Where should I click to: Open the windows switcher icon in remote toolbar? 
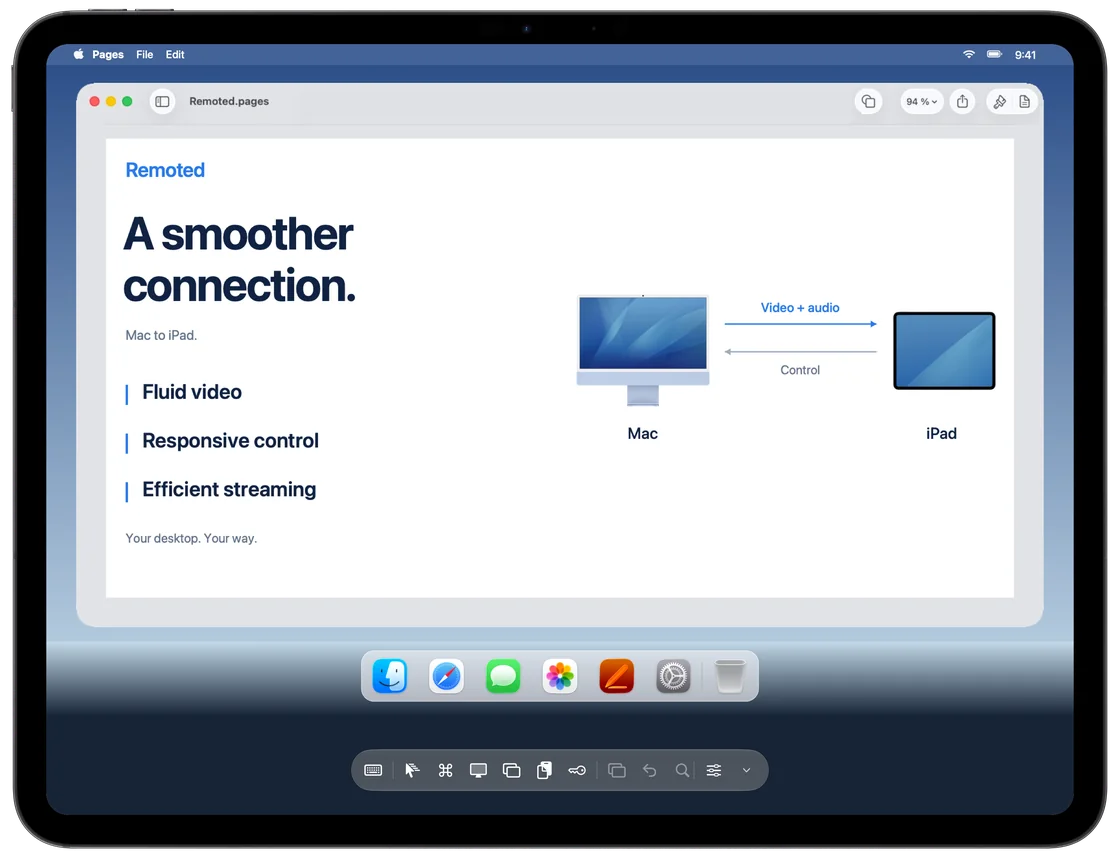(x=511, y=770)
